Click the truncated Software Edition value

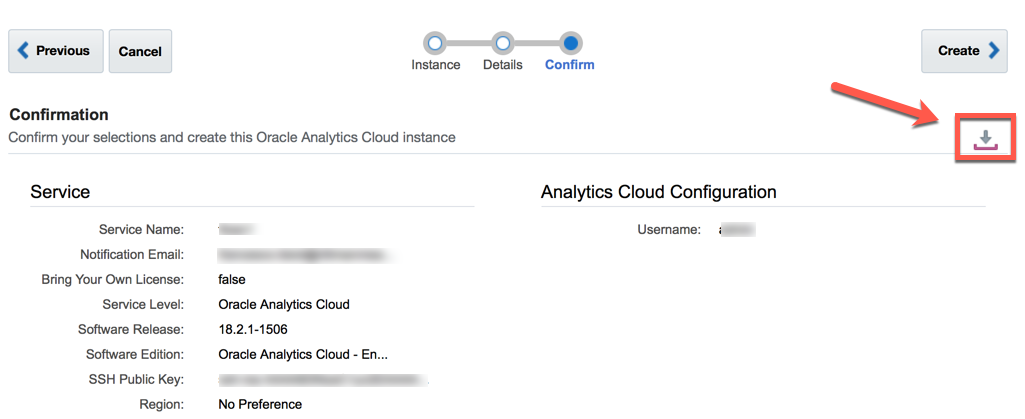pyautogui.click(x=303, y=354)
